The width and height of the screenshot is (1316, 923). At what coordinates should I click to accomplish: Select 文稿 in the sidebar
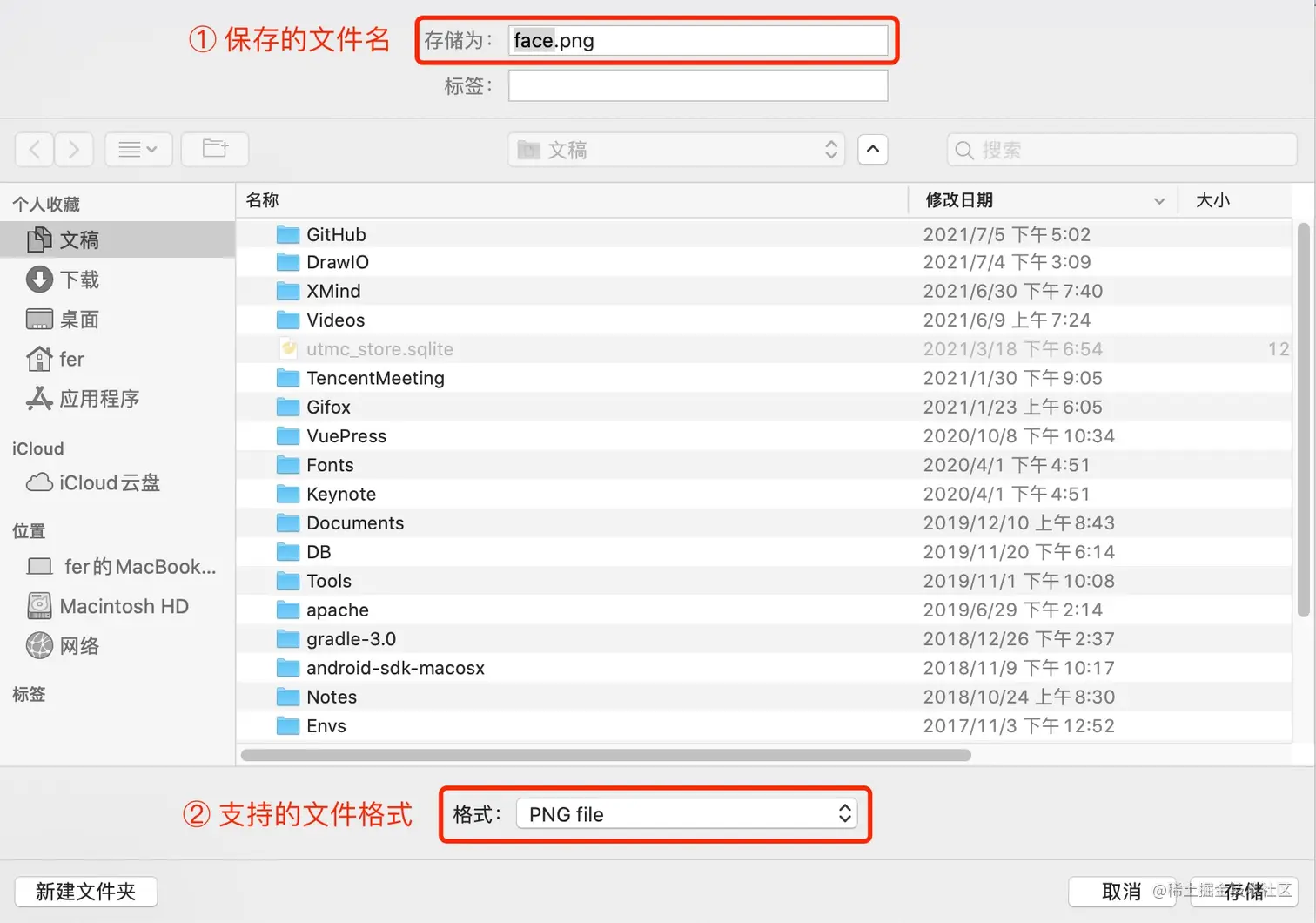tap(117, 239)
